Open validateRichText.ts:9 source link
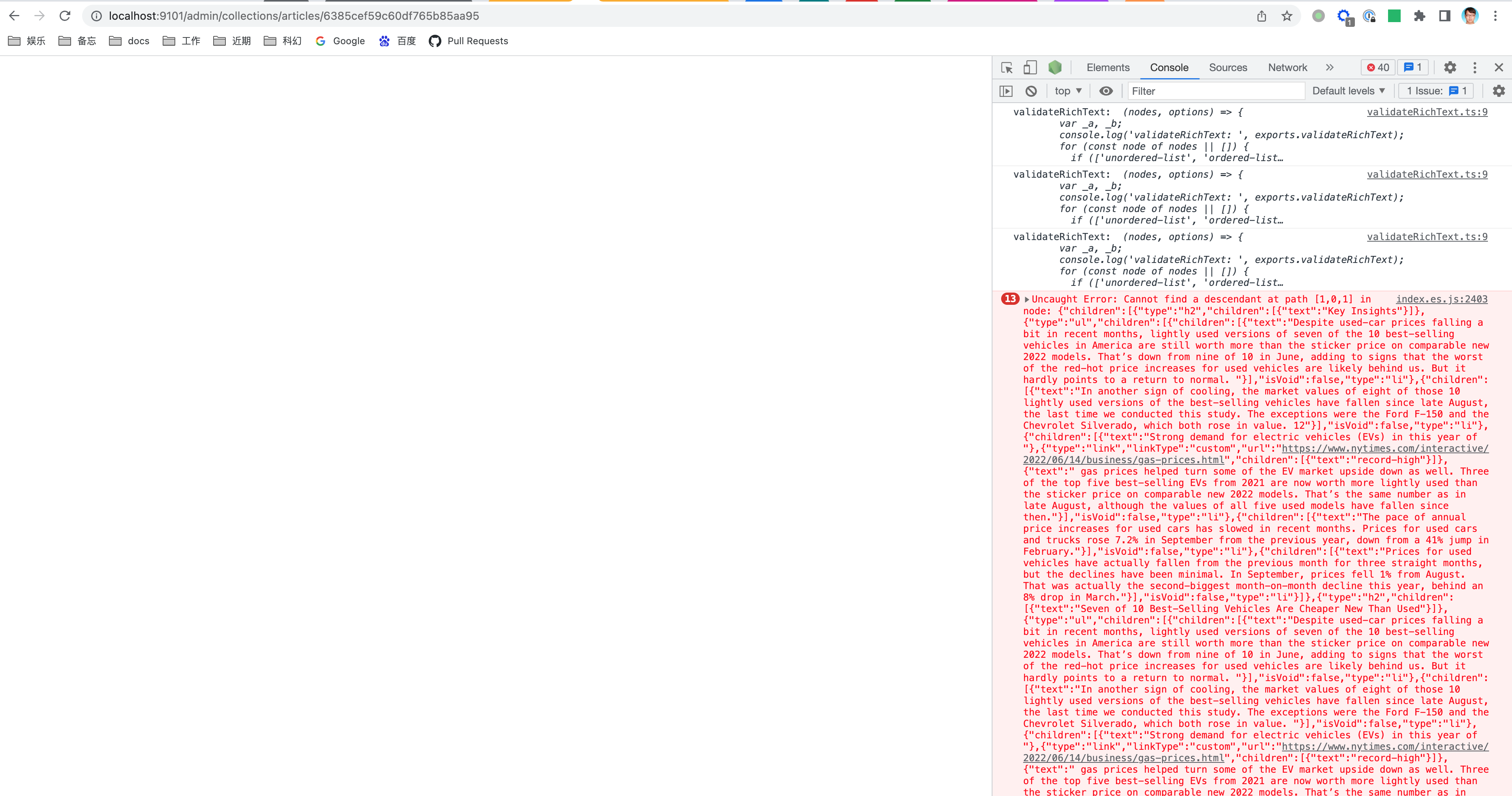Image resolution: width=1512 pixels, height=796 pixels. point(1428,112)
